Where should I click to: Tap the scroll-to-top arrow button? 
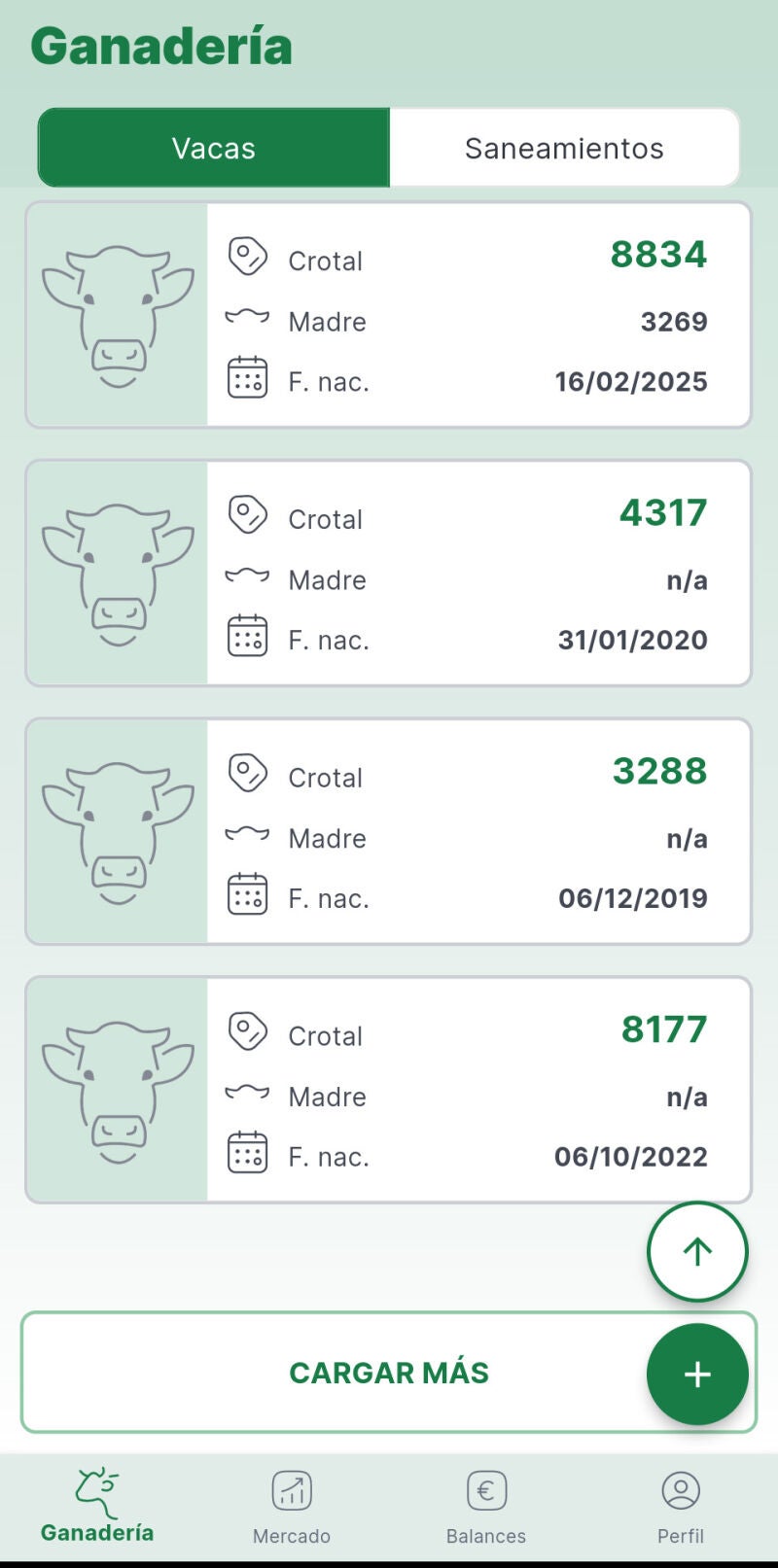point(697,1251)
